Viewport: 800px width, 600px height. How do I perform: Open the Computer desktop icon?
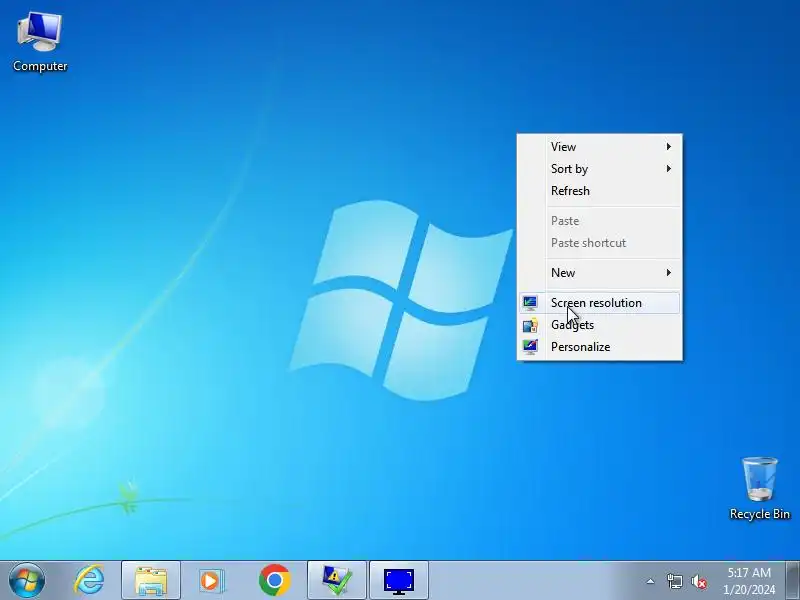point(40,42)
